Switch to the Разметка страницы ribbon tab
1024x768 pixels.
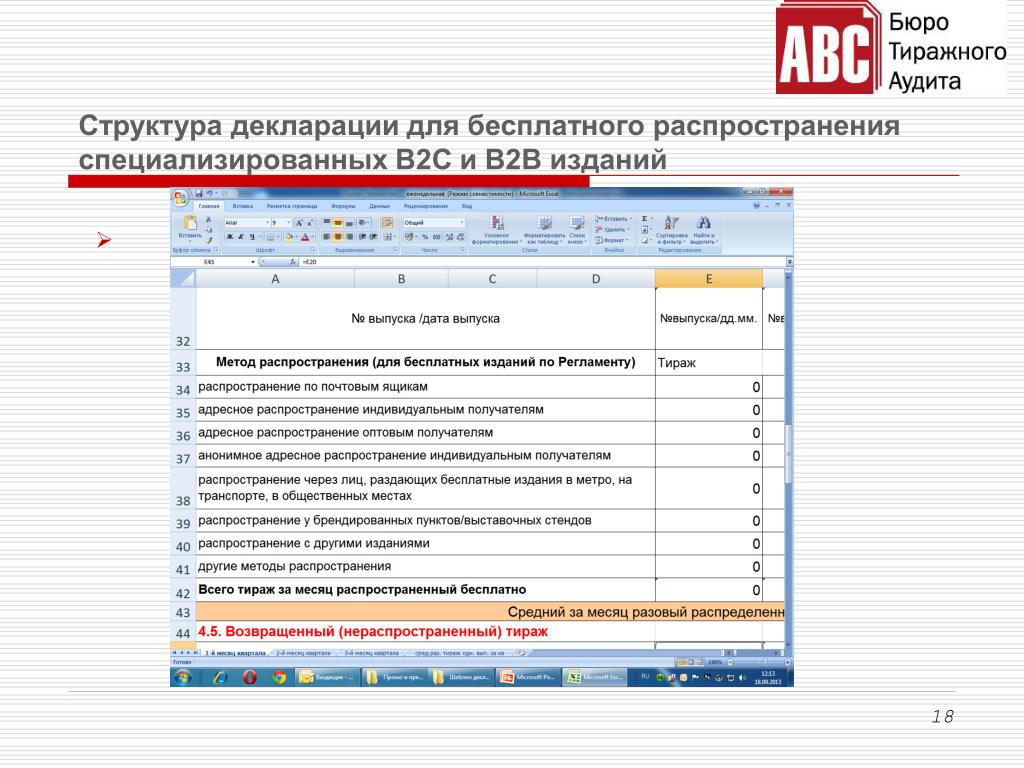[292, 206]
